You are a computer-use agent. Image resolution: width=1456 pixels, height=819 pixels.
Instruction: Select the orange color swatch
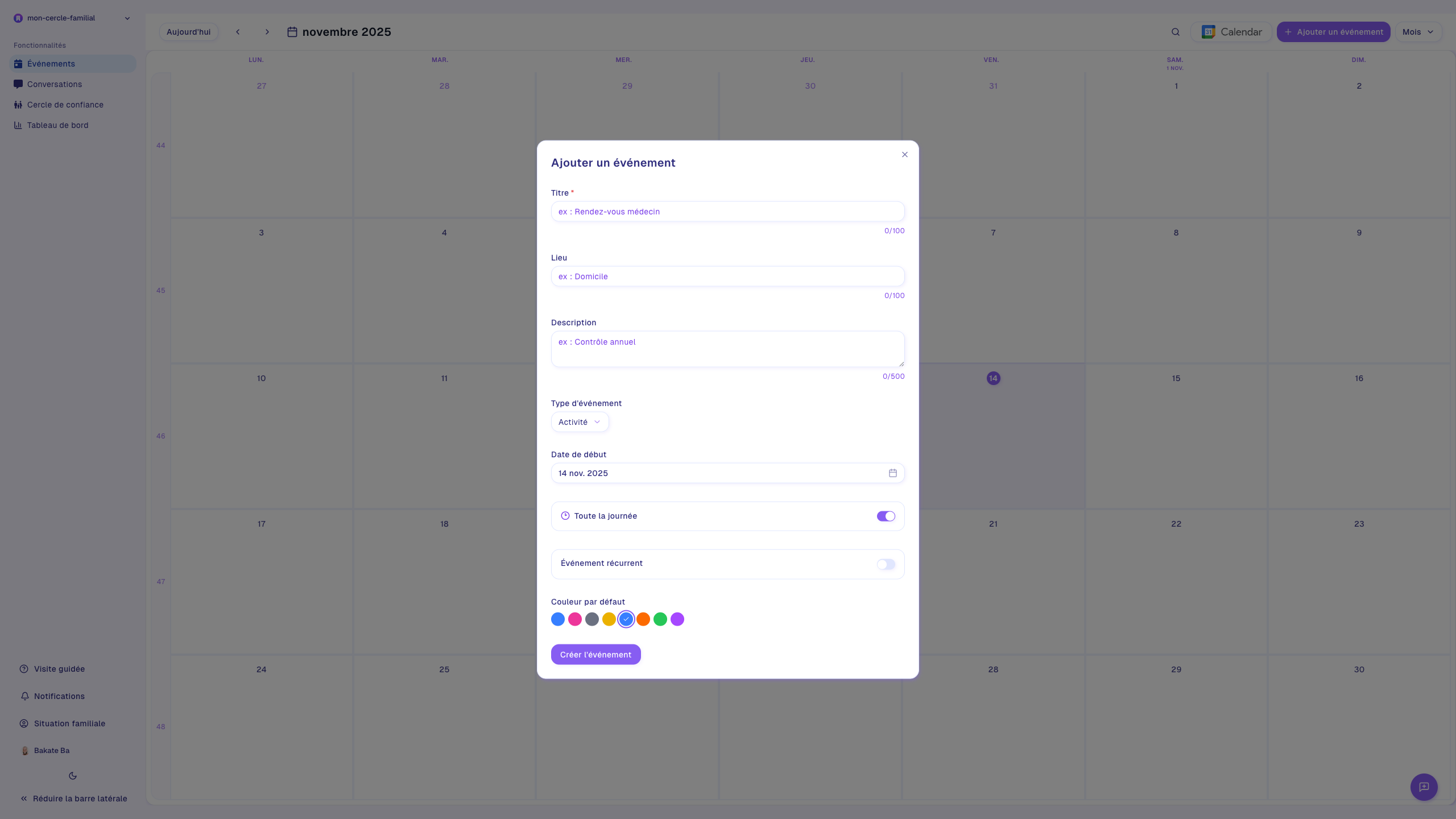643,619
